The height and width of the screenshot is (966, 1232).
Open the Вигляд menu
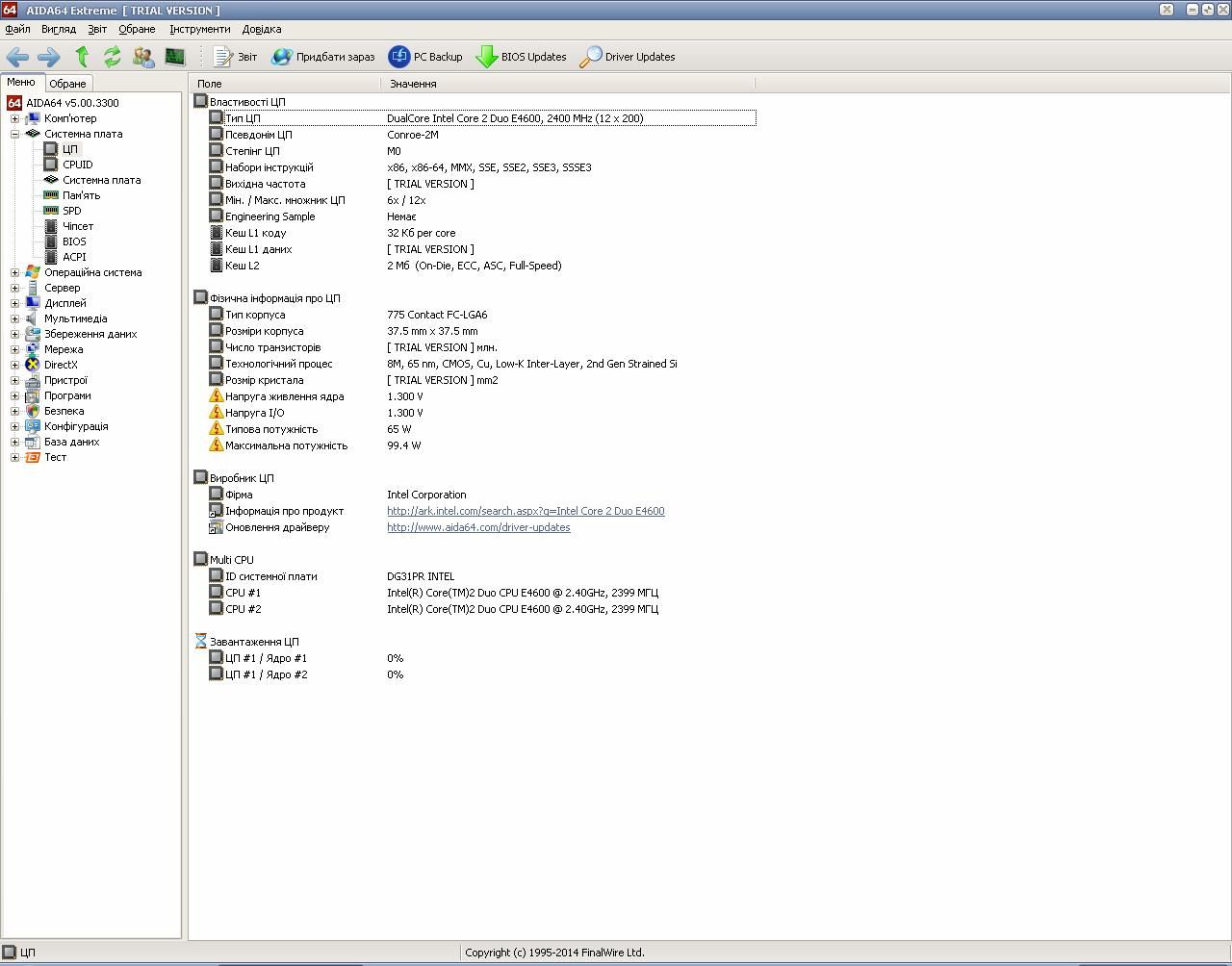click(59, 29)
